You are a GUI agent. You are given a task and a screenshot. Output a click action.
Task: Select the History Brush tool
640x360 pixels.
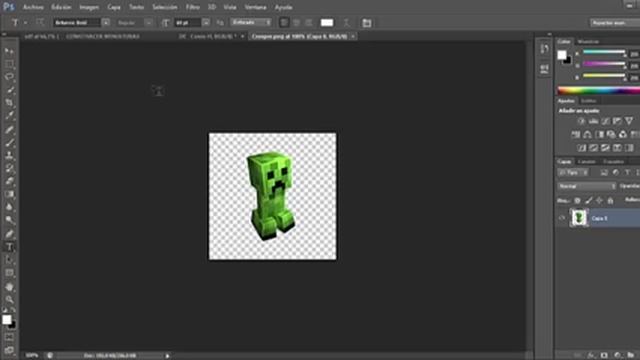[9, 168]
